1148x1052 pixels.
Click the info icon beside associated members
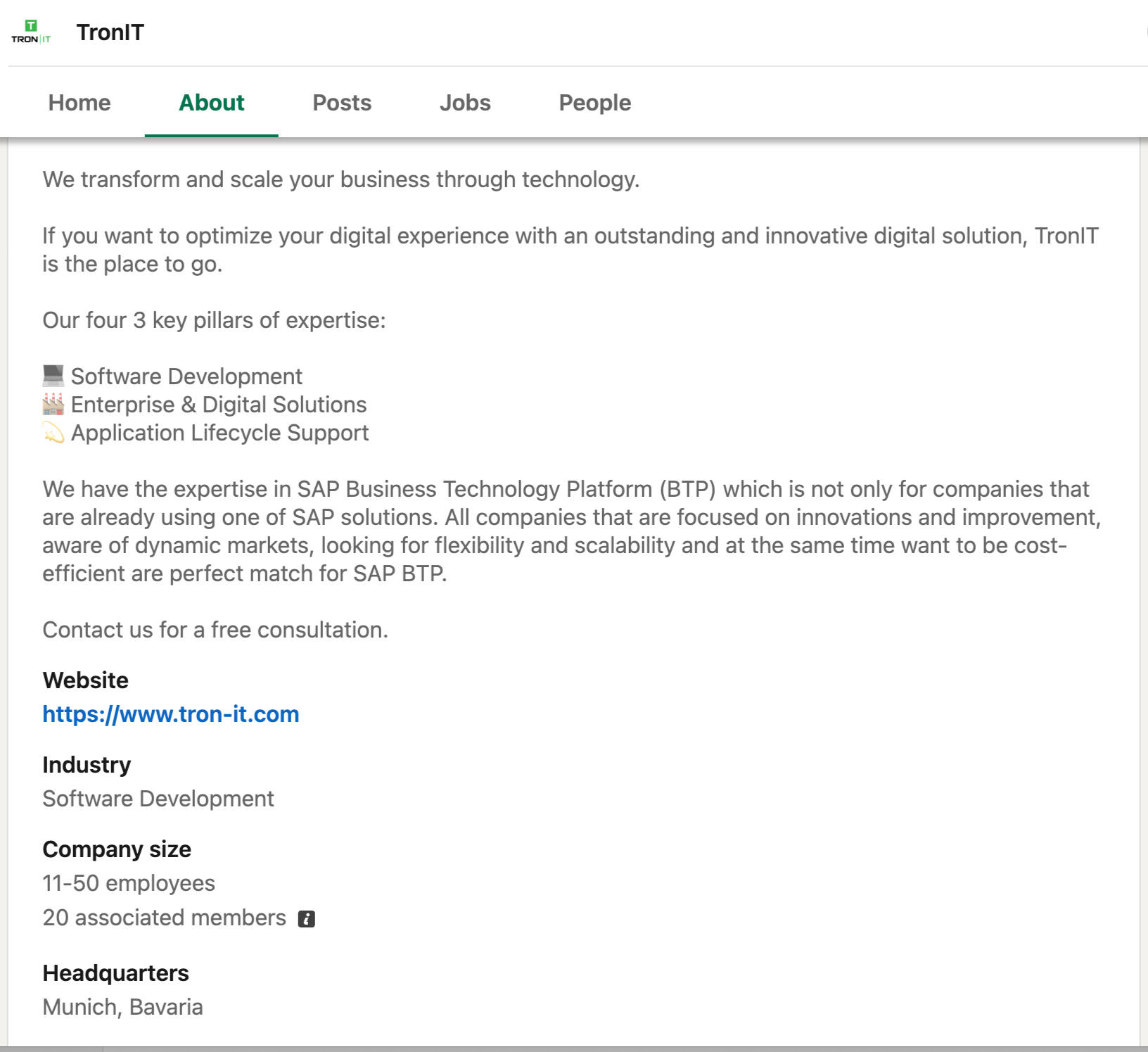(x=306, y=919)
